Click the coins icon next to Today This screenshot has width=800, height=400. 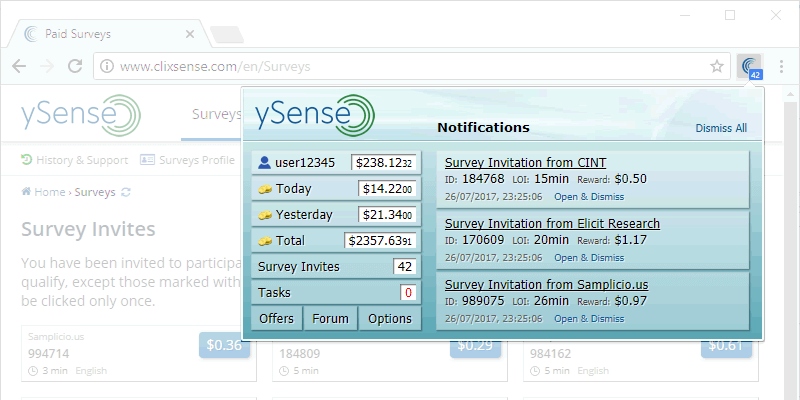265,189
